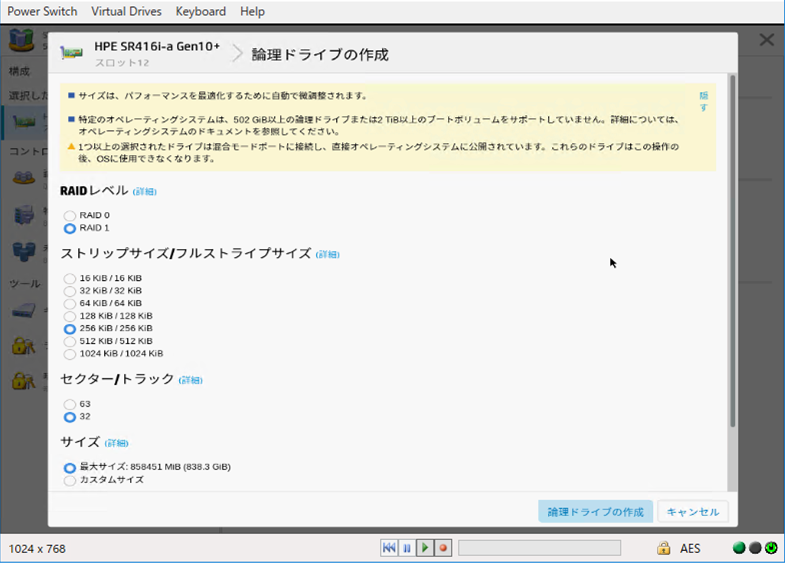785x563 pixels.
Task: Click the three blue cylinders sidebar icon
Action: pos(24,251)
